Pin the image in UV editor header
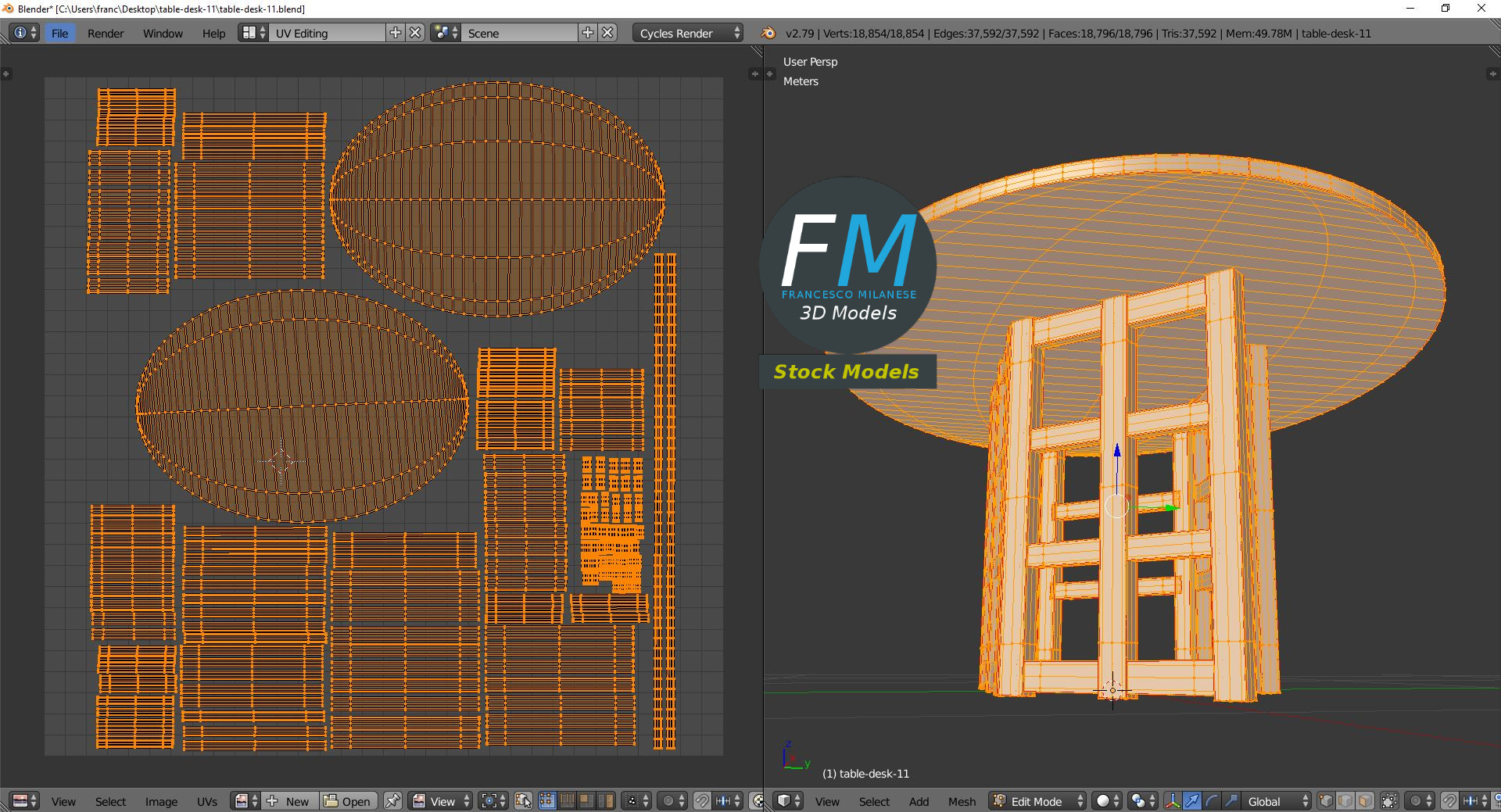 (x=392, y=801)
